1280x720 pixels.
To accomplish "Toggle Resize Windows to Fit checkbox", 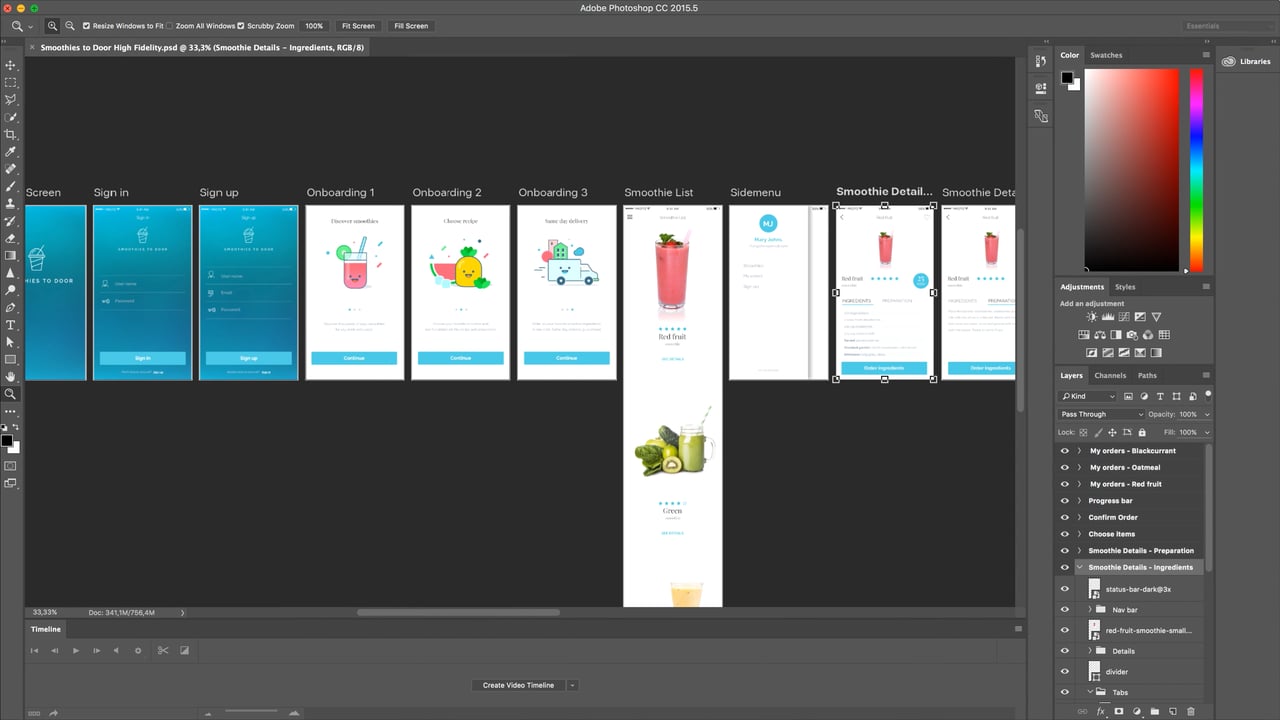I will pyautogui.click(x=86, y=26).
